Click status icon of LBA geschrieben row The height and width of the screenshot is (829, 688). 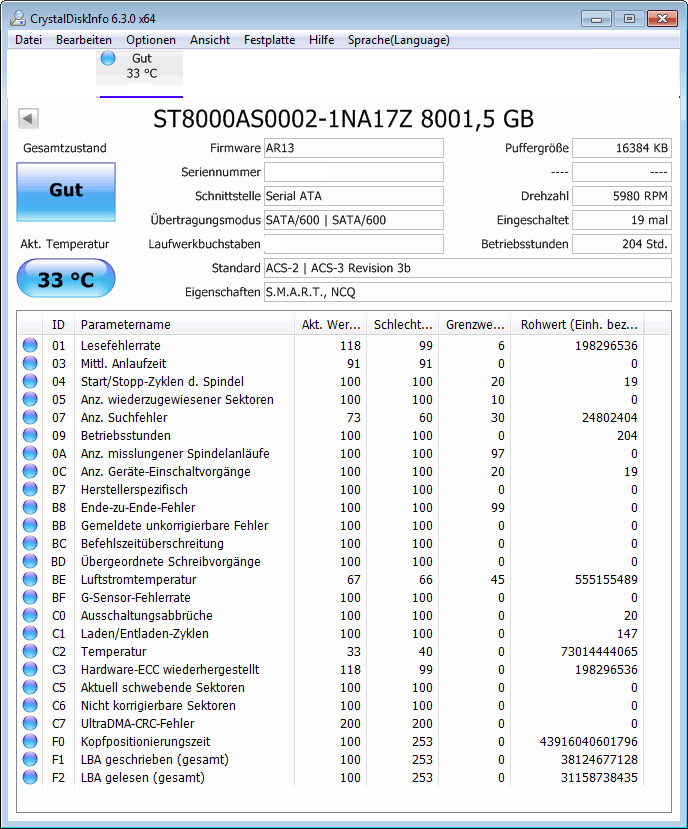(x=30, y=759)
